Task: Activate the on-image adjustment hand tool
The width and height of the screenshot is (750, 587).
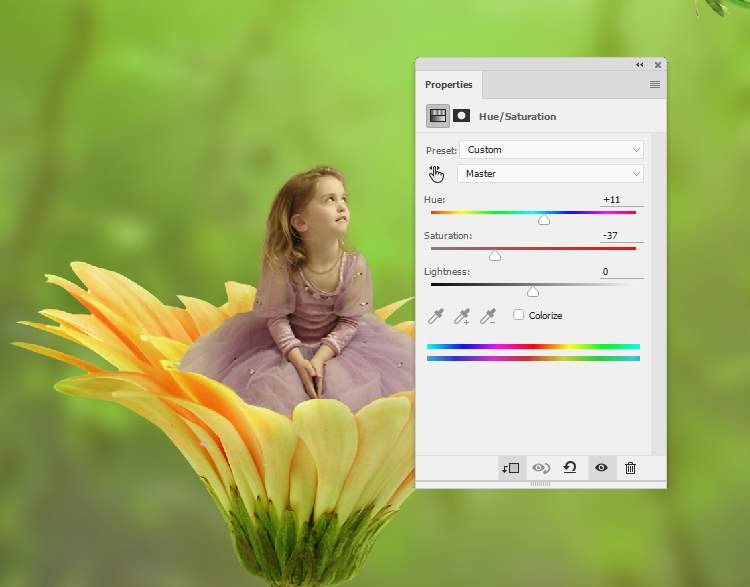Action: pyautogui.click(x=436, y=174)
